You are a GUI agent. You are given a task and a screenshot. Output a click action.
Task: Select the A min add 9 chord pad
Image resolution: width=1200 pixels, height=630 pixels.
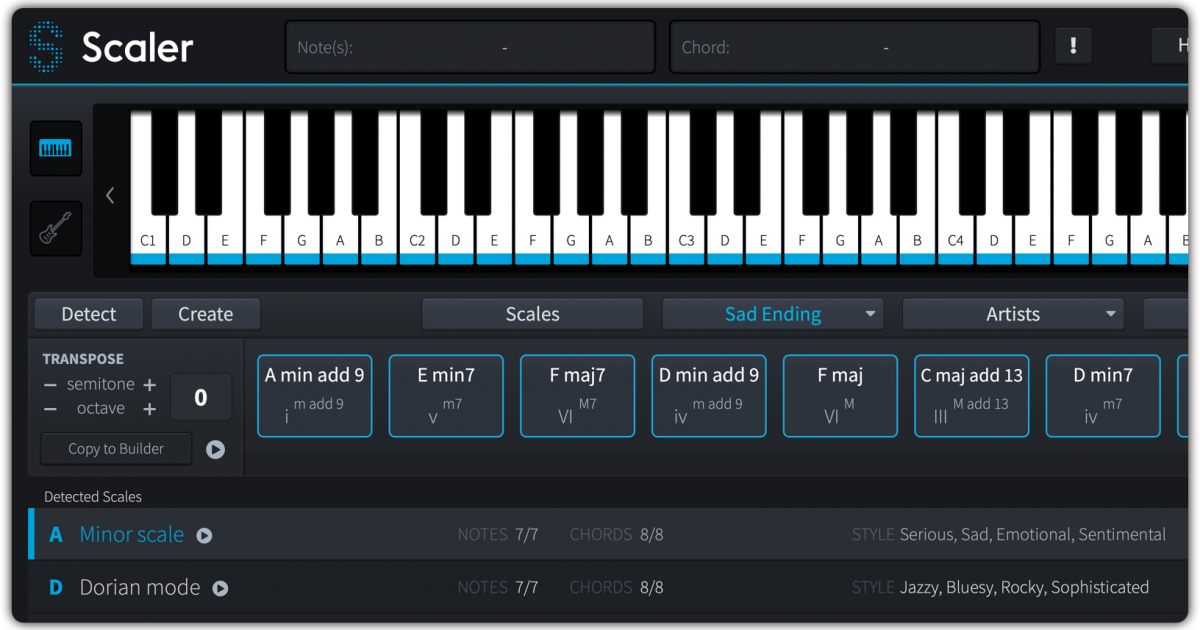point(314,396)
